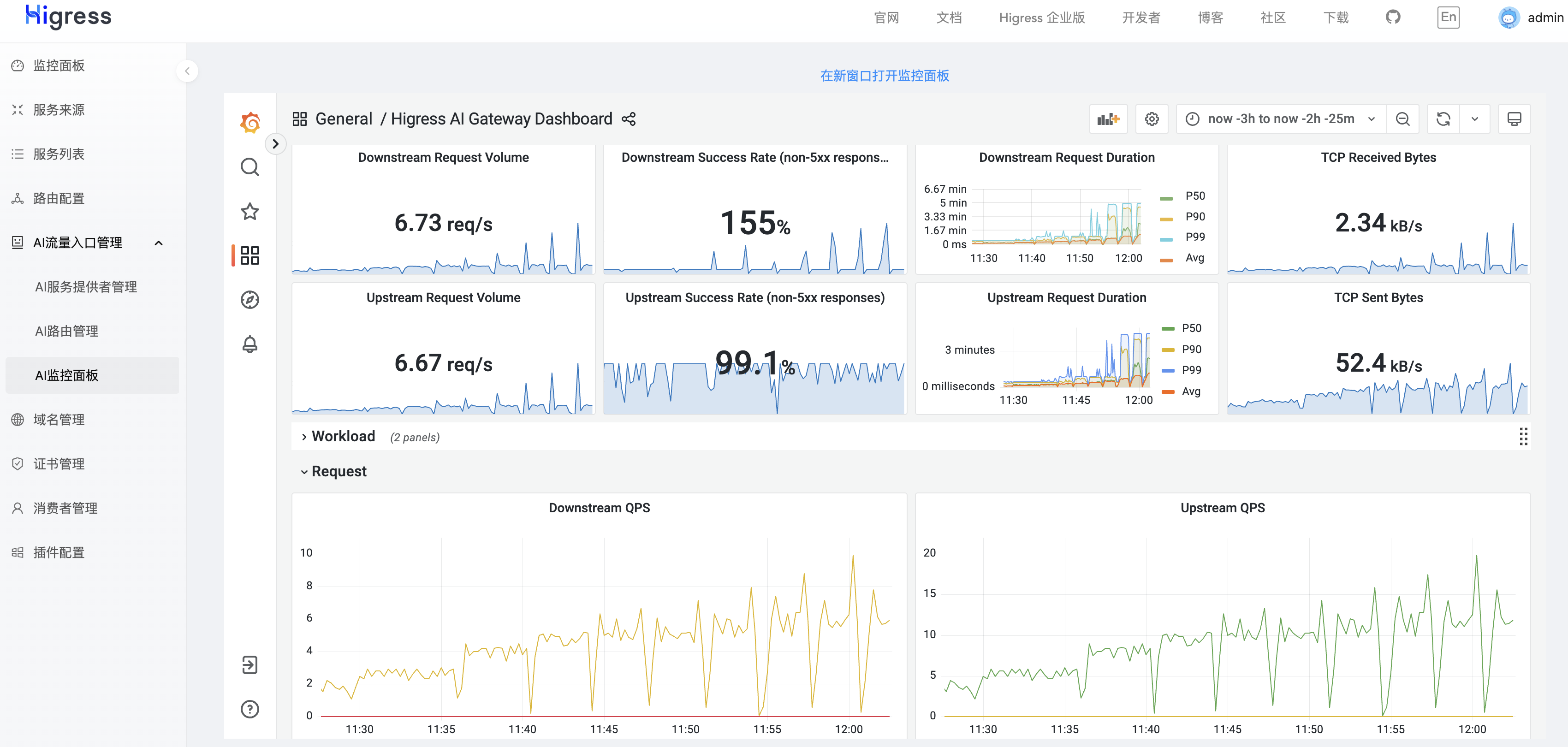
Task: Open 文档 top navigation link
Action: tap(949, 18)
